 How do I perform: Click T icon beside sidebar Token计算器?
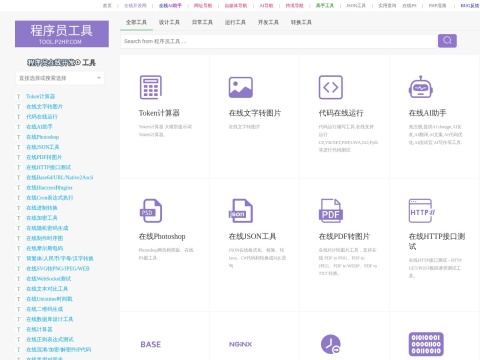[19, 97]
